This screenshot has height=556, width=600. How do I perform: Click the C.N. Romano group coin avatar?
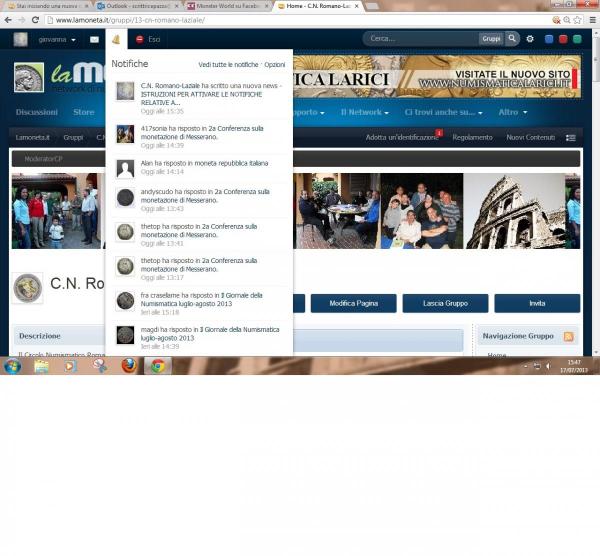tap(28, 288)
